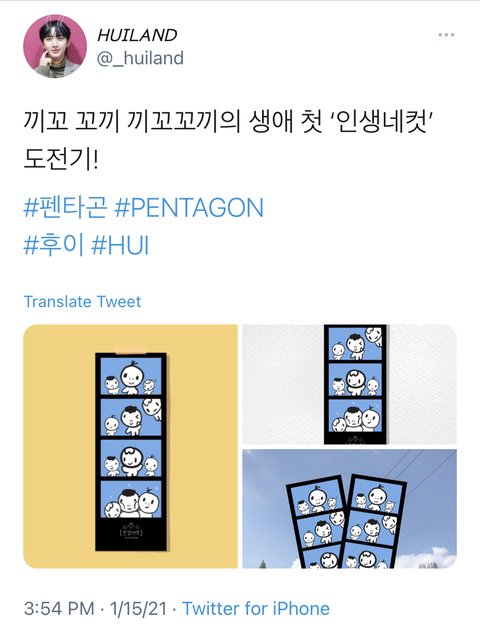Click the right tilted strip in sky photo

point(374,522)
